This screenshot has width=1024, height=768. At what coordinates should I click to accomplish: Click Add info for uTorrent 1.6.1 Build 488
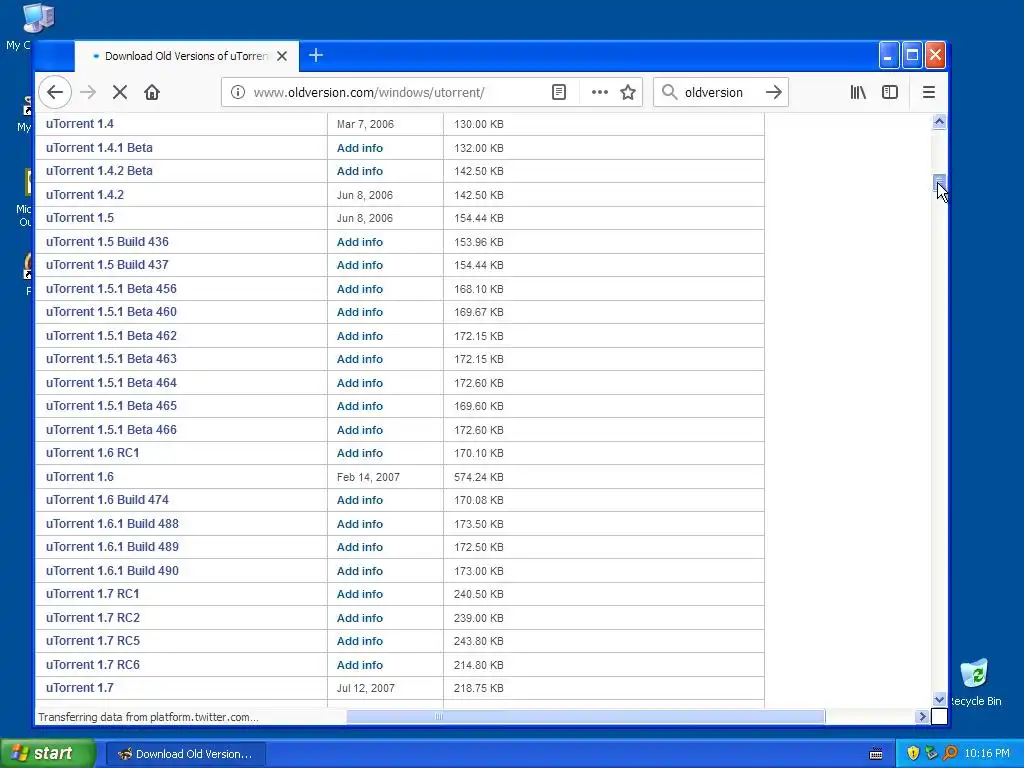pos(360,524)
